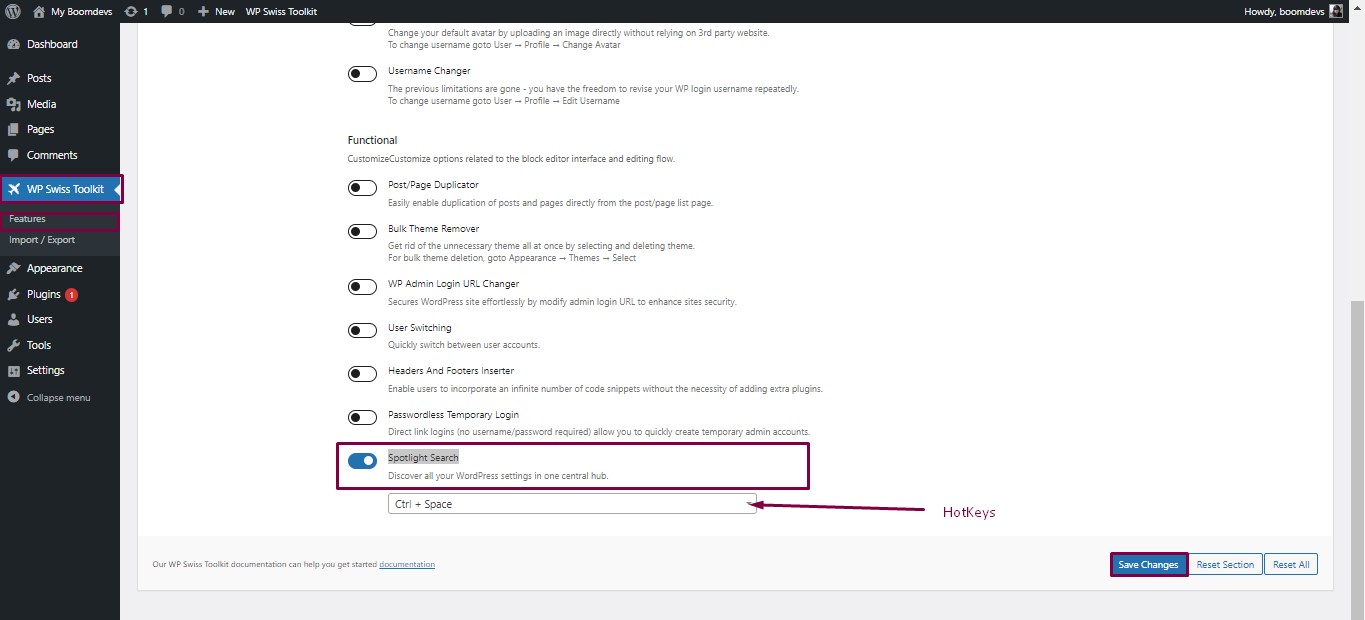
Task: Open the Tools menu
Action: [39, 345]
